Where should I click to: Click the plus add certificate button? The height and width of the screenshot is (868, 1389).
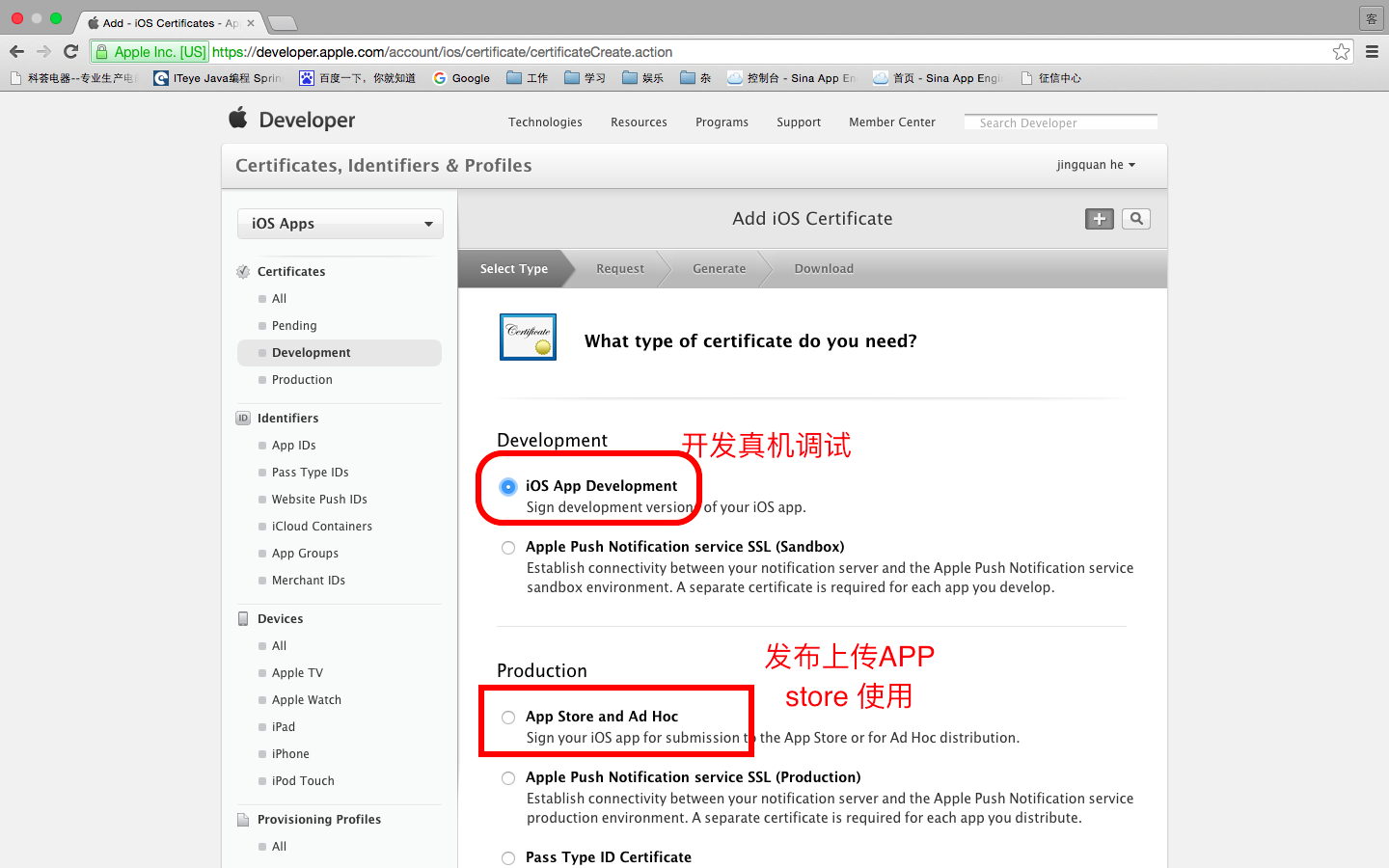[1100, 219]
